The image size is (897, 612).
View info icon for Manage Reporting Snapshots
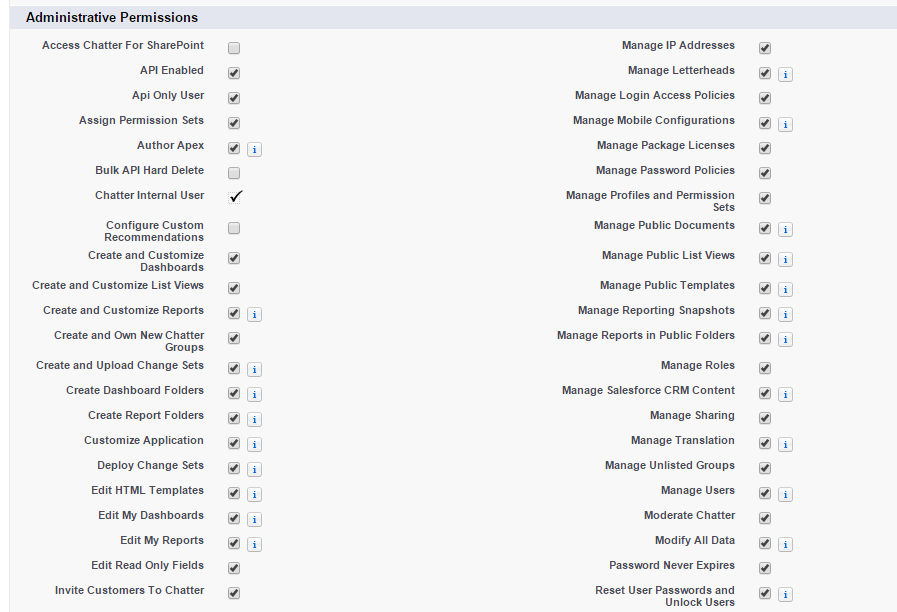[x=785, y=315]
